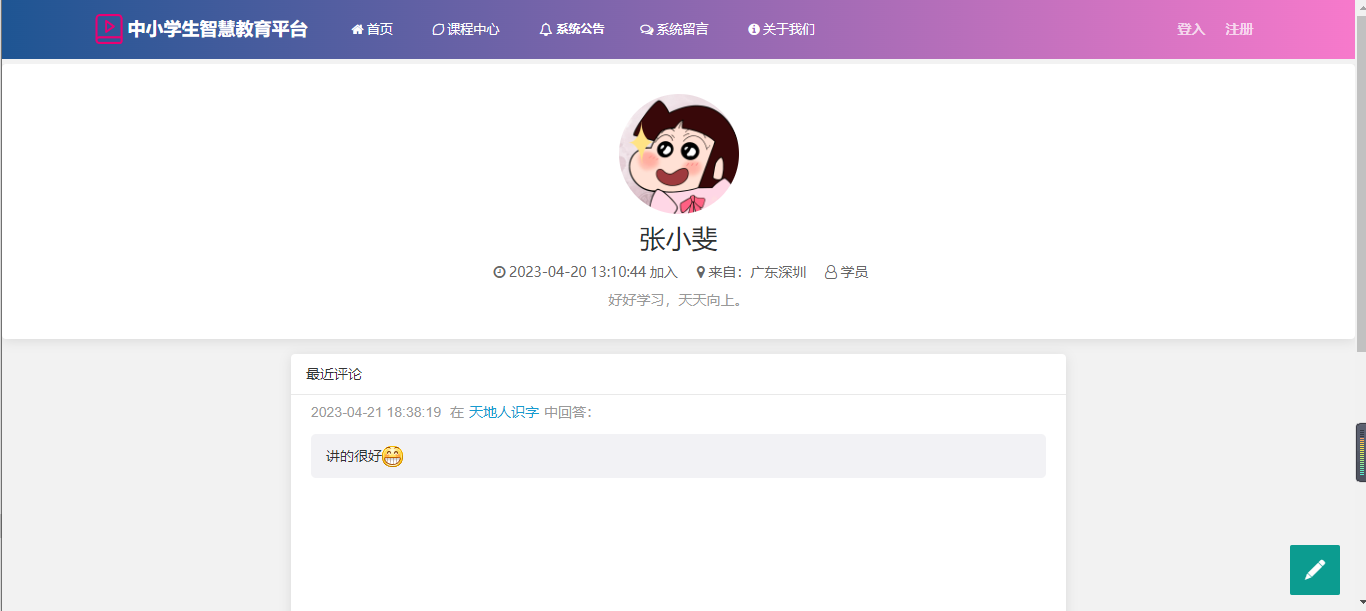
Task: Click the platform logo play icon
Action: click(109, 29)
